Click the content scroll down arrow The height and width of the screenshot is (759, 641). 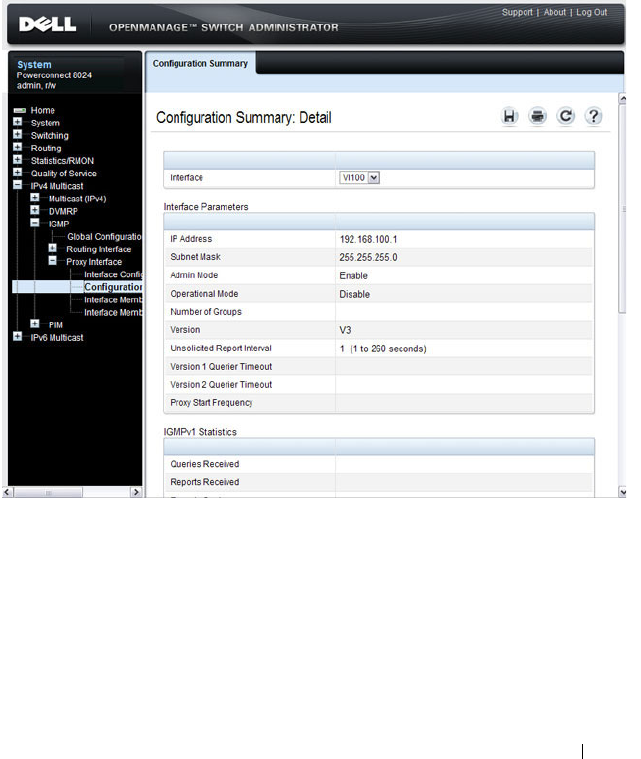623,492
